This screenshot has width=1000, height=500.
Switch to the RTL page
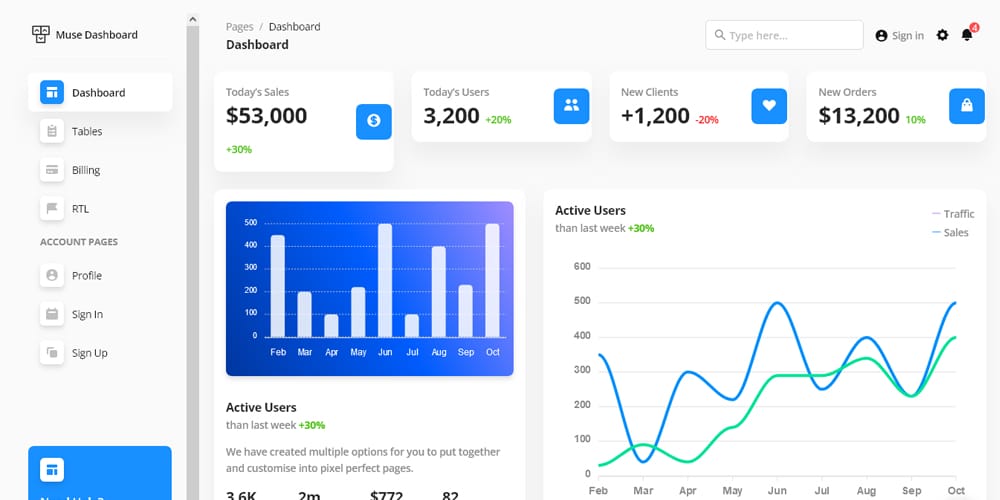[100, 209]
